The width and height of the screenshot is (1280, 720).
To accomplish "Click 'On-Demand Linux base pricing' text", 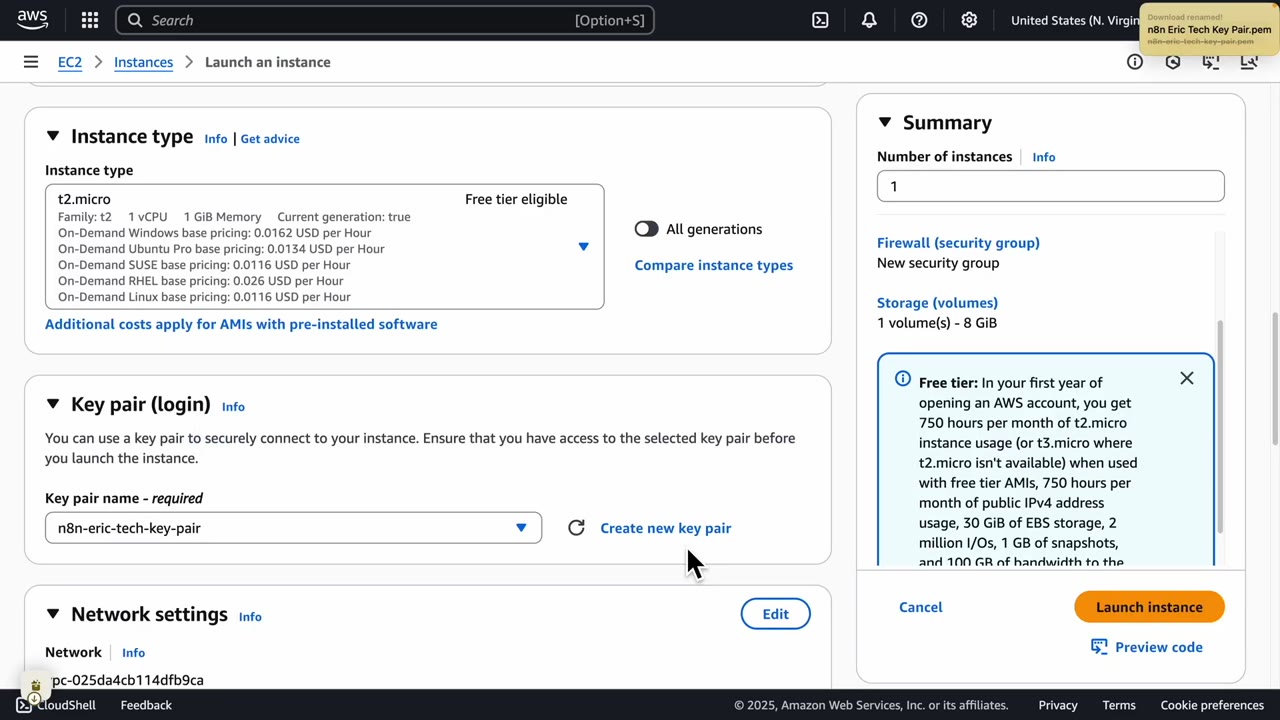I will 204,297.
